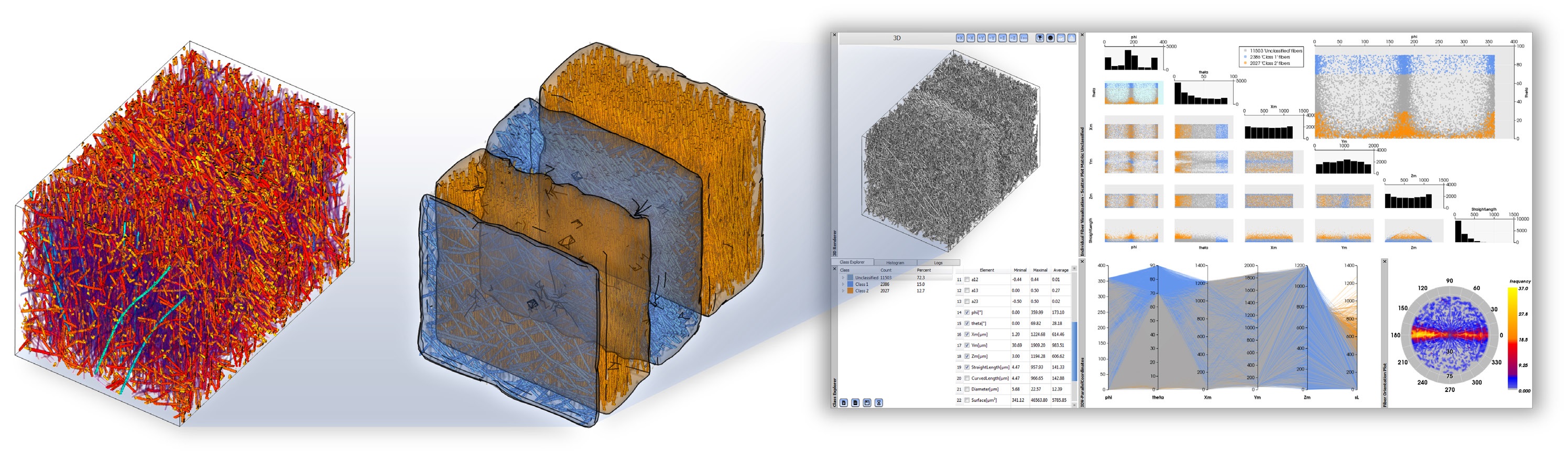Expand the Class 1 tree row
Image resolution: width=1568 pixels, height=458 pixels.
(843, 285)
